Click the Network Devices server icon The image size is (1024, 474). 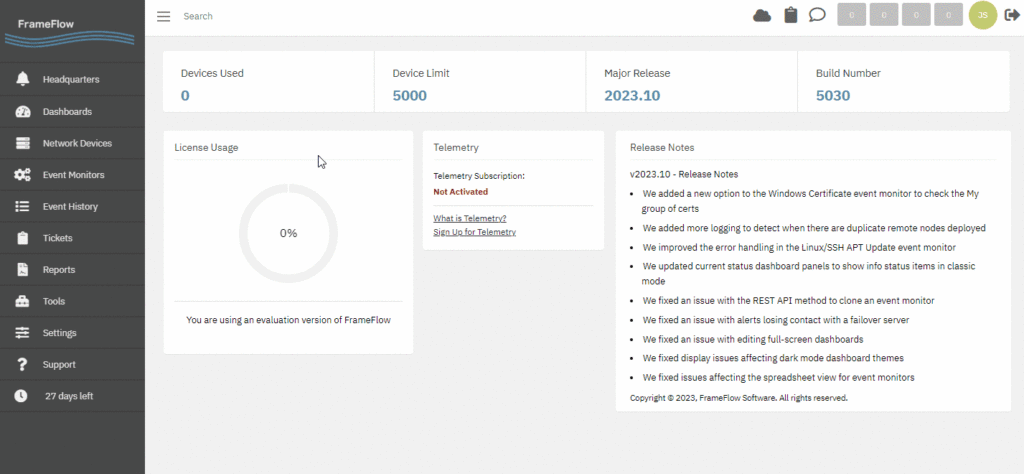click(23, 143)
